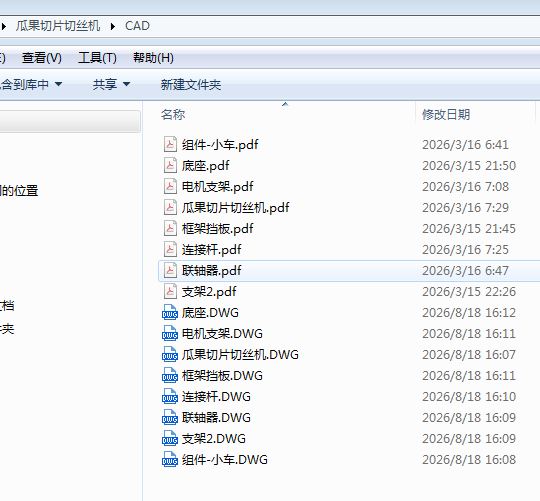
Task: Select file name 支架2.DWG
Action: 214,439
